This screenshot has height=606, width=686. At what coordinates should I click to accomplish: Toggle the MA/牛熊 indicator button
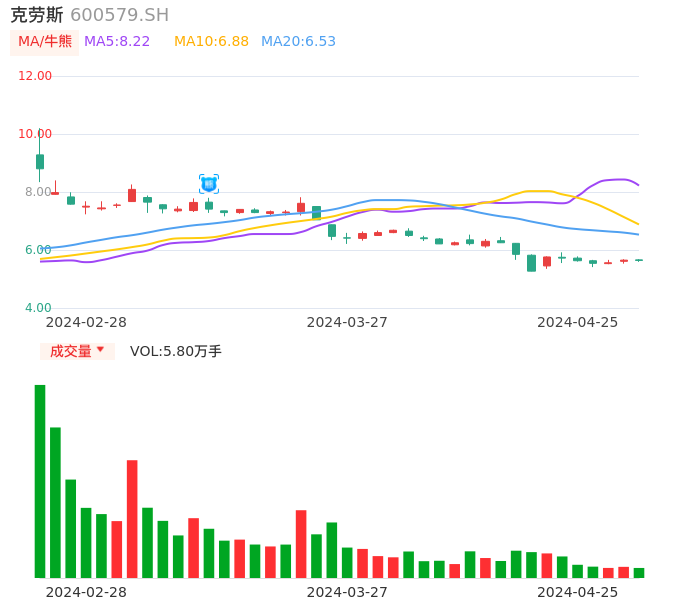[x=45, y=42]
